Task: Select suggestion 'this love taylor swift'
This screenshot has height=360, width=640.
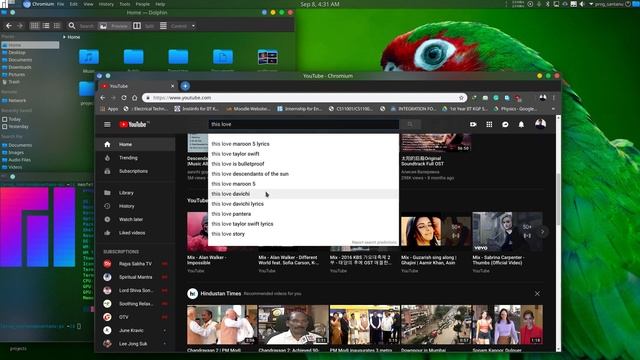Action: tap(303, 154)
